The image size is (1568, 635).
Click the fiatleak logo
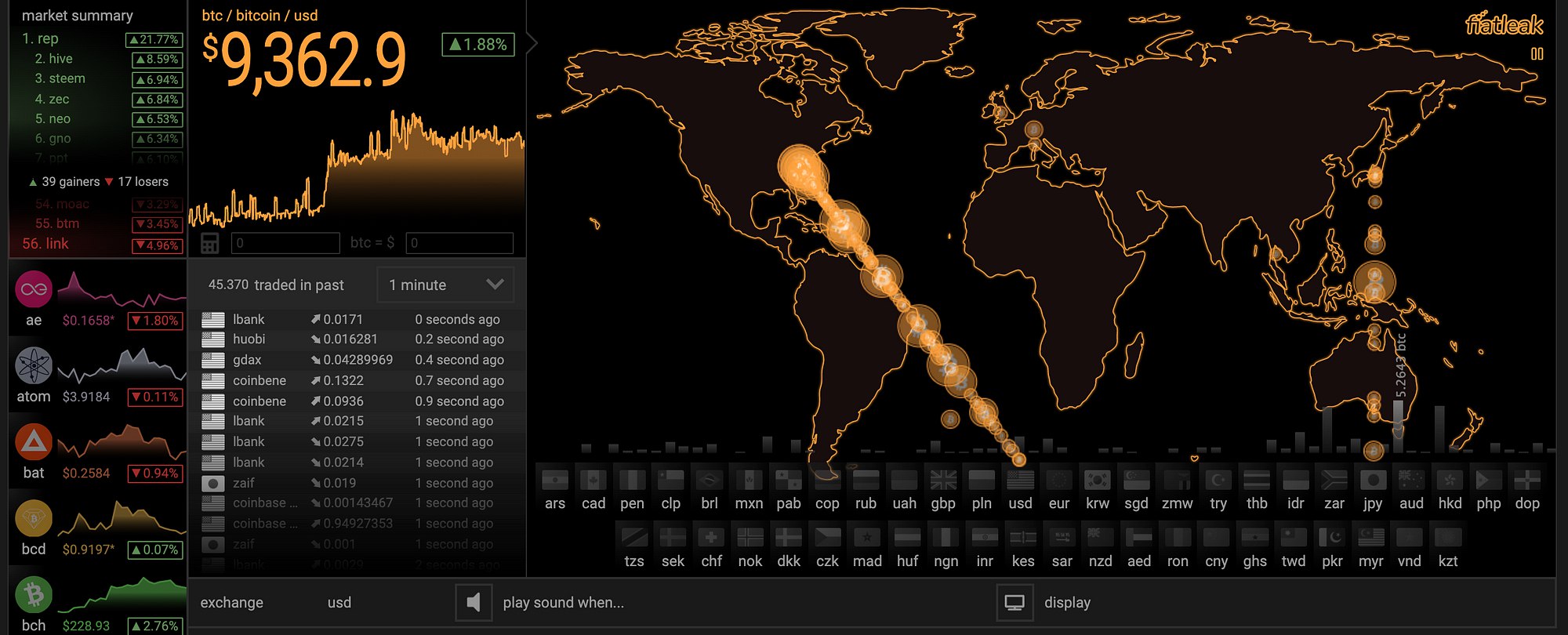(x=1504, y=25)
